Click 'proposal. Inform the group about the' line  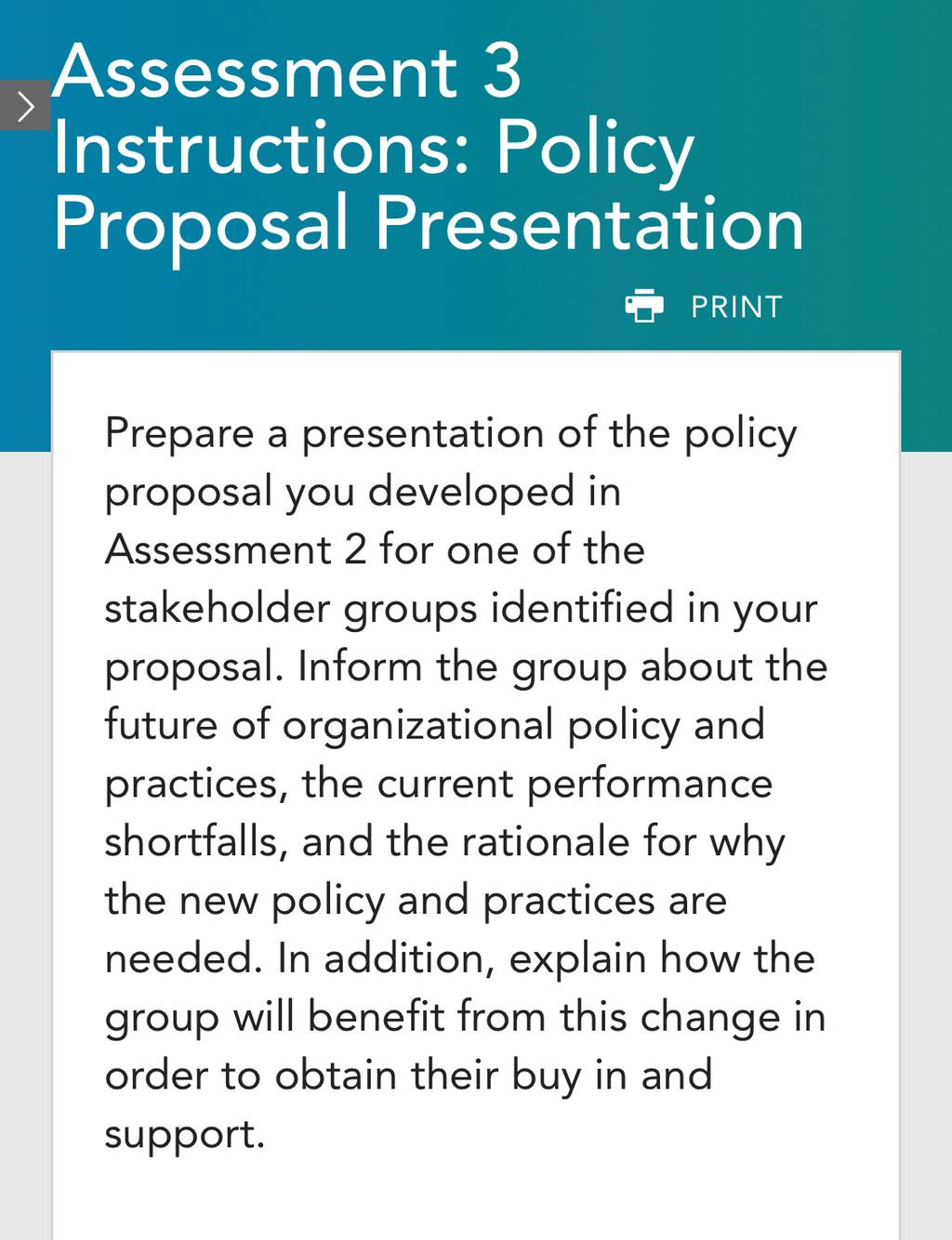pos(466,667)
